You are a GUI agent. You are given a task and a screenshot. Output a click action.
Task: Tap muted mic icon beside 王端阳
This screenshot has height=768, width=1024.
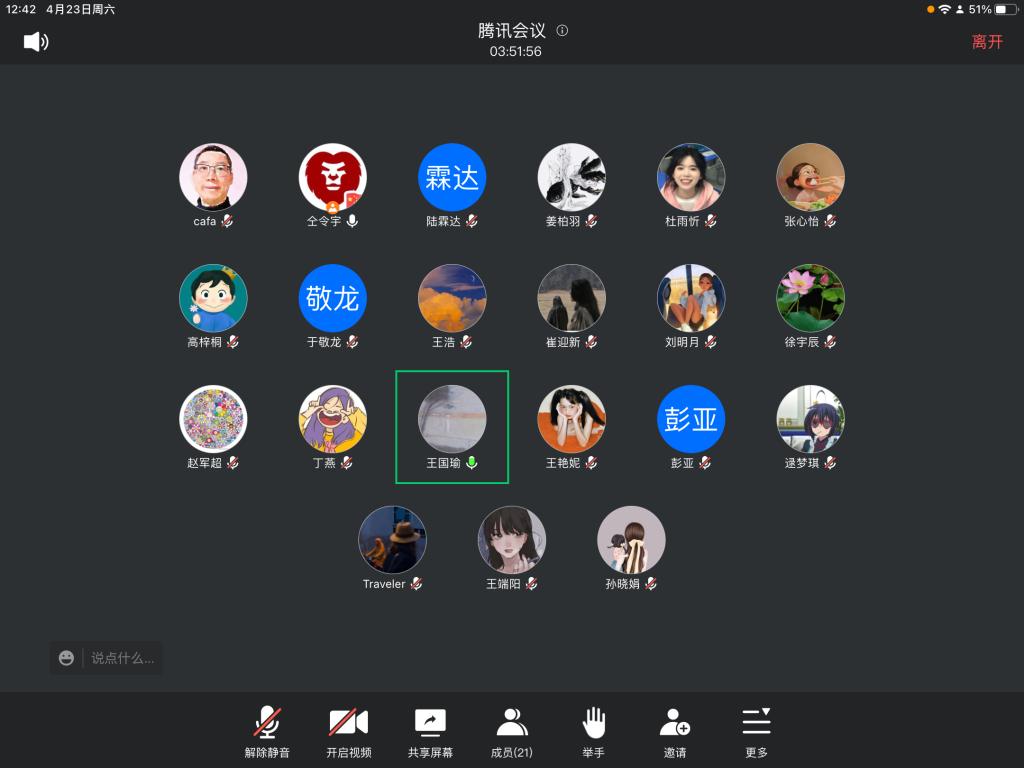click(x=532, y=583)
